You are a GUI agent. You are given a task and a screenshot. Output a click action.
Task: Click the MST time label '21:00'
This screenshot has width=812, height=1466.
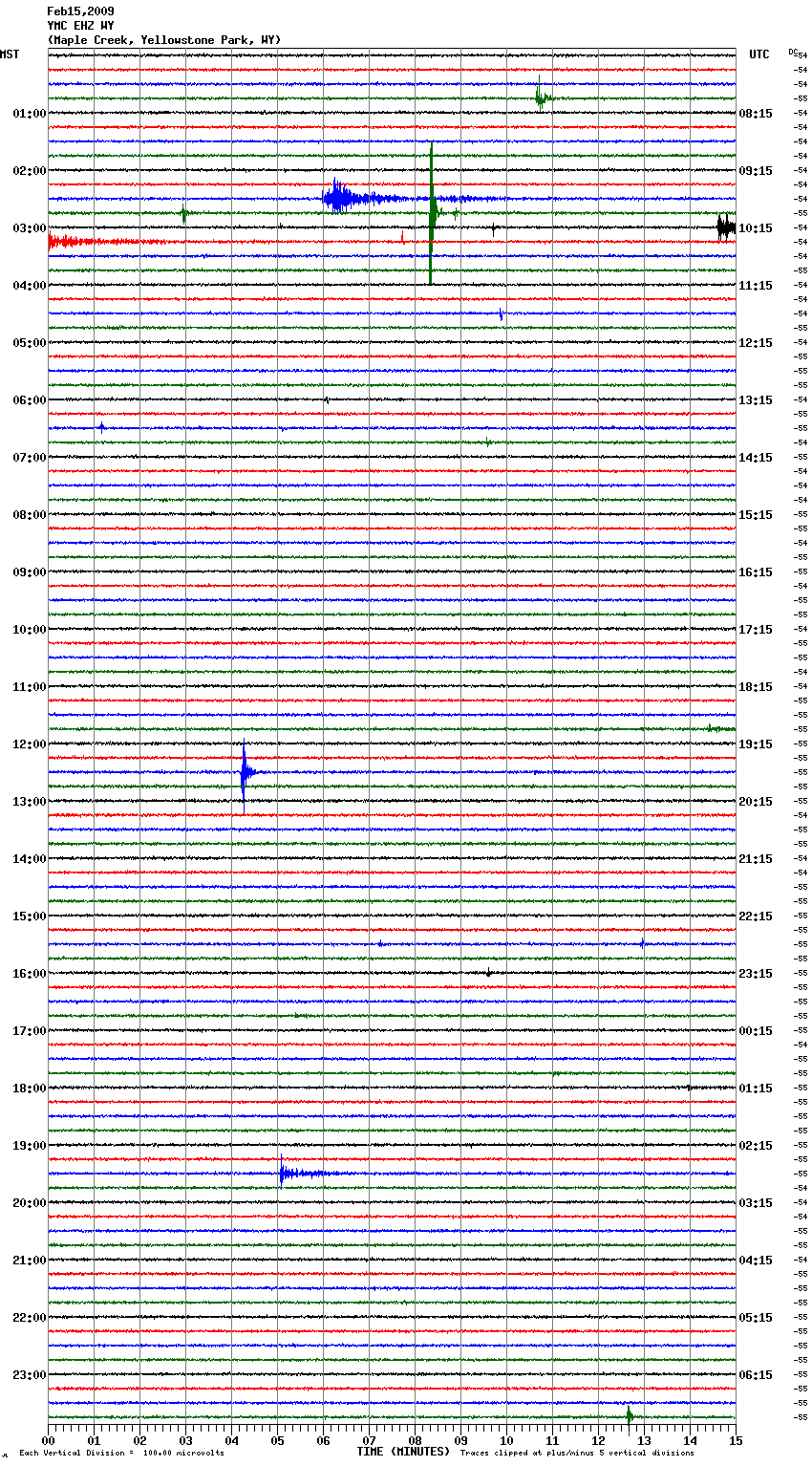tap(30, 1261)
